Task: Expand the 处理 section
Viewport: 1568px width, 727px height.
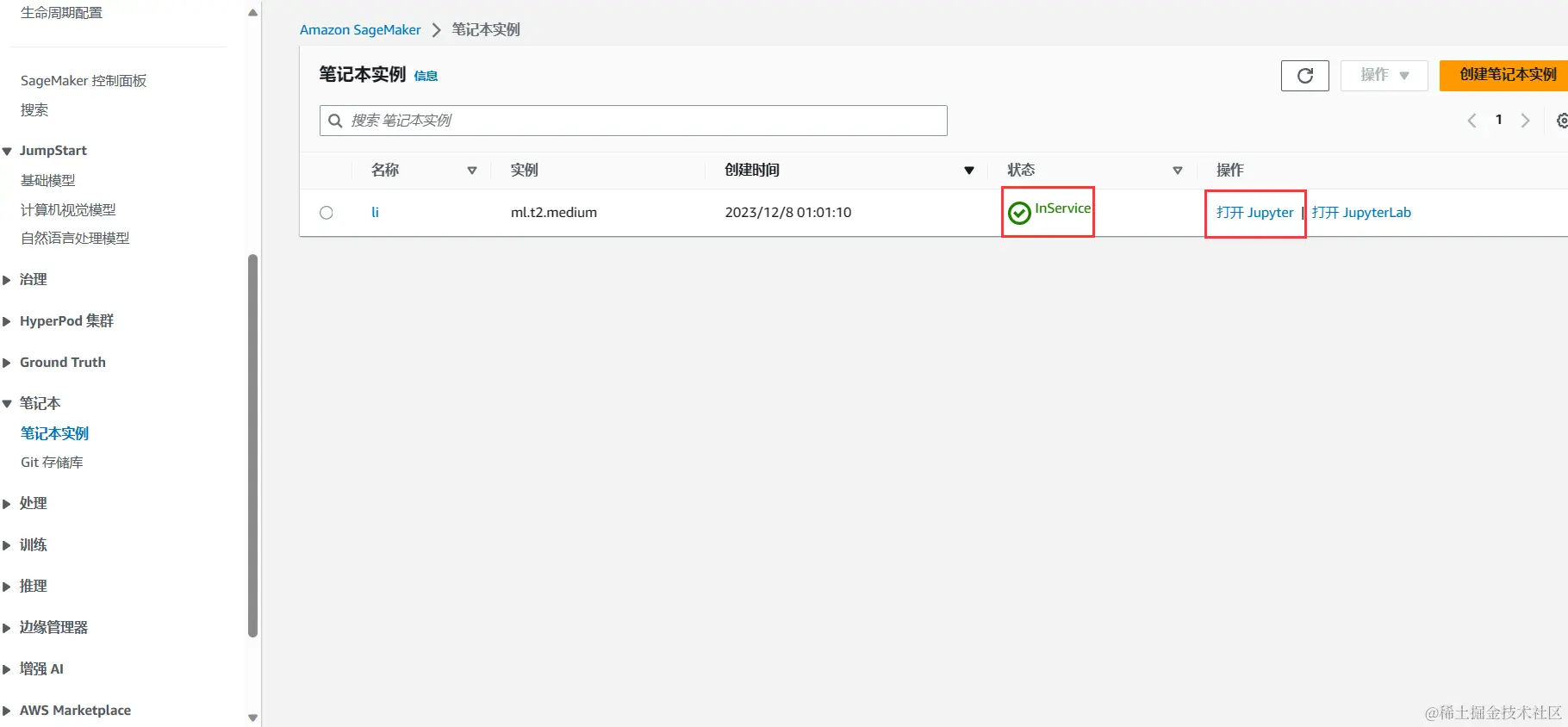Action: [7, 504]
